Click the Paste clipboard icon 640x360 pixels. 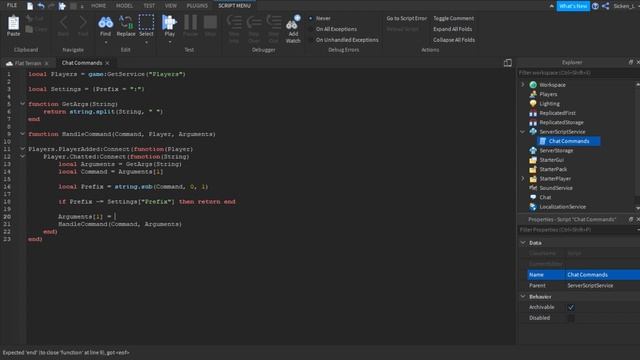[13, 23]
